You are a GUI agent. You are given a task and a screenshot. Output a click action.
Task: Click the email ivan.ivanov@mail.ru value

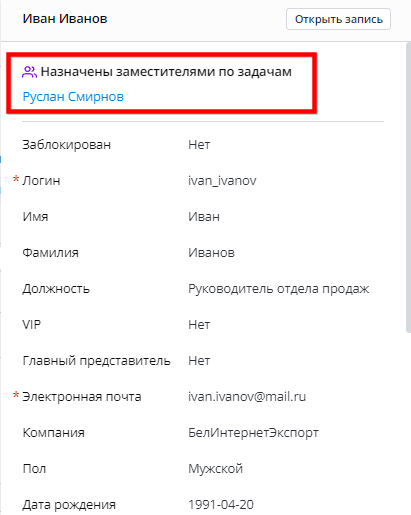click(x=247, y=397)
